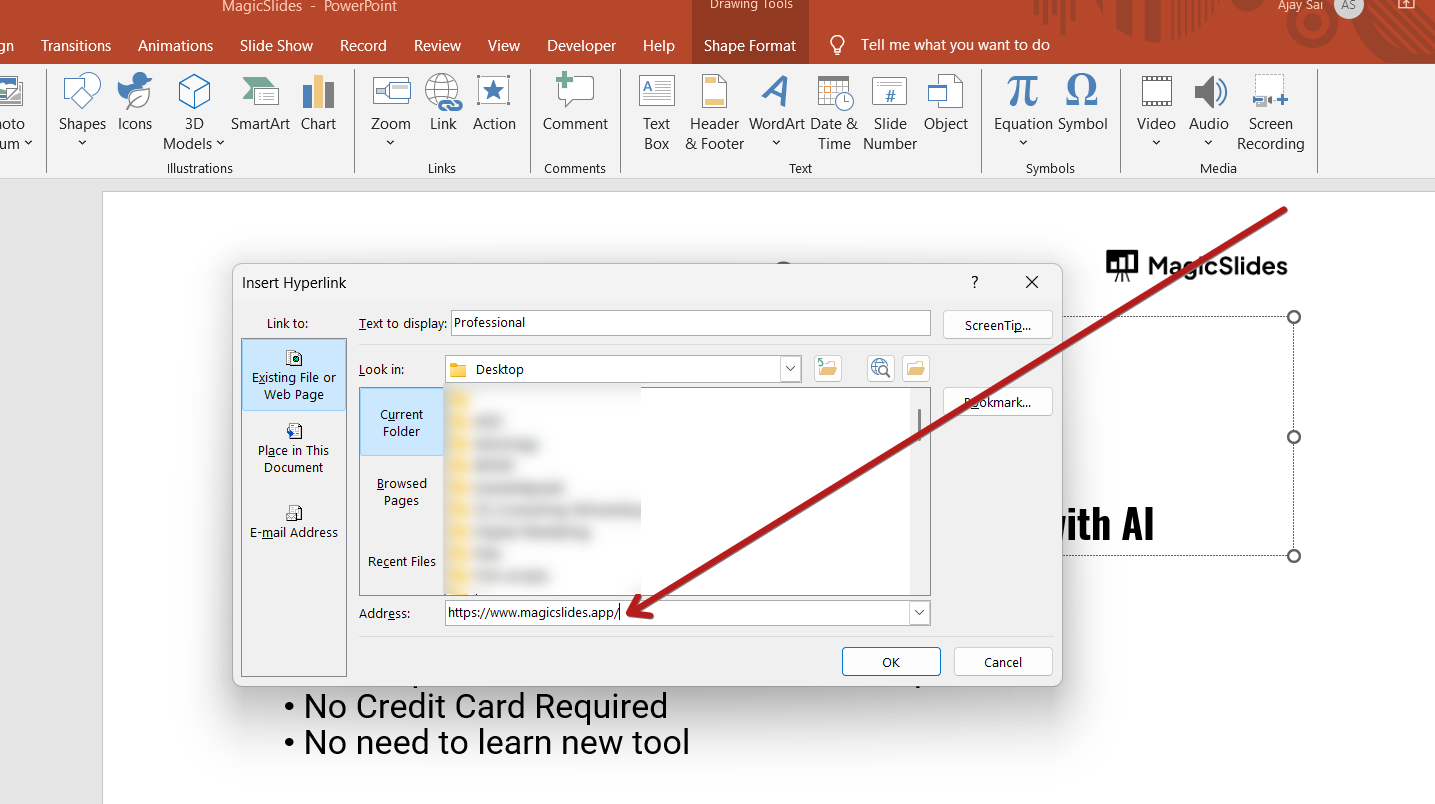1435x804 pixels.
Task: Expand the Look in Desktop dropdown
Action: click(791, 369)
